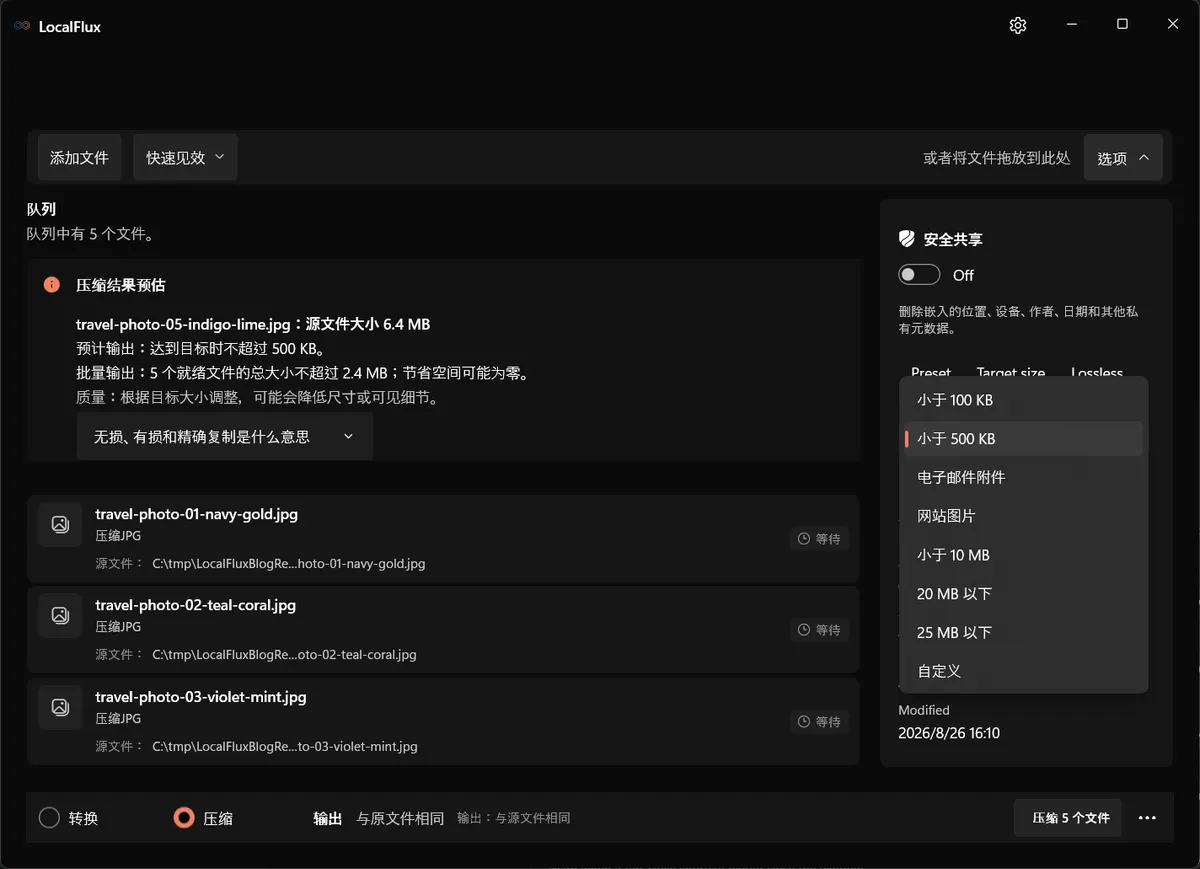Click the 或者将文件拖放到此处 hint
Viewport: 1200px width, 869px height.
(997, 158)
